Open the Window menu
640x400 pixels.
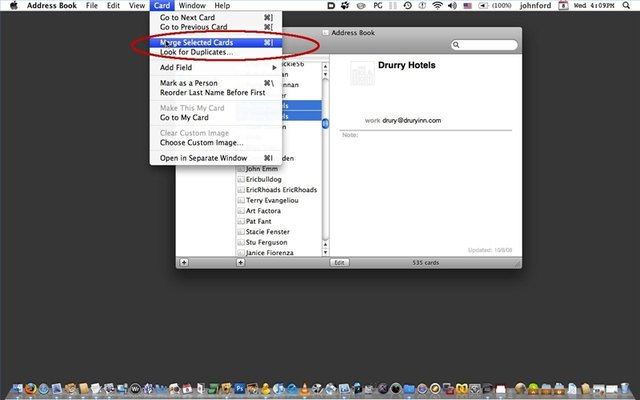point(192,5)
